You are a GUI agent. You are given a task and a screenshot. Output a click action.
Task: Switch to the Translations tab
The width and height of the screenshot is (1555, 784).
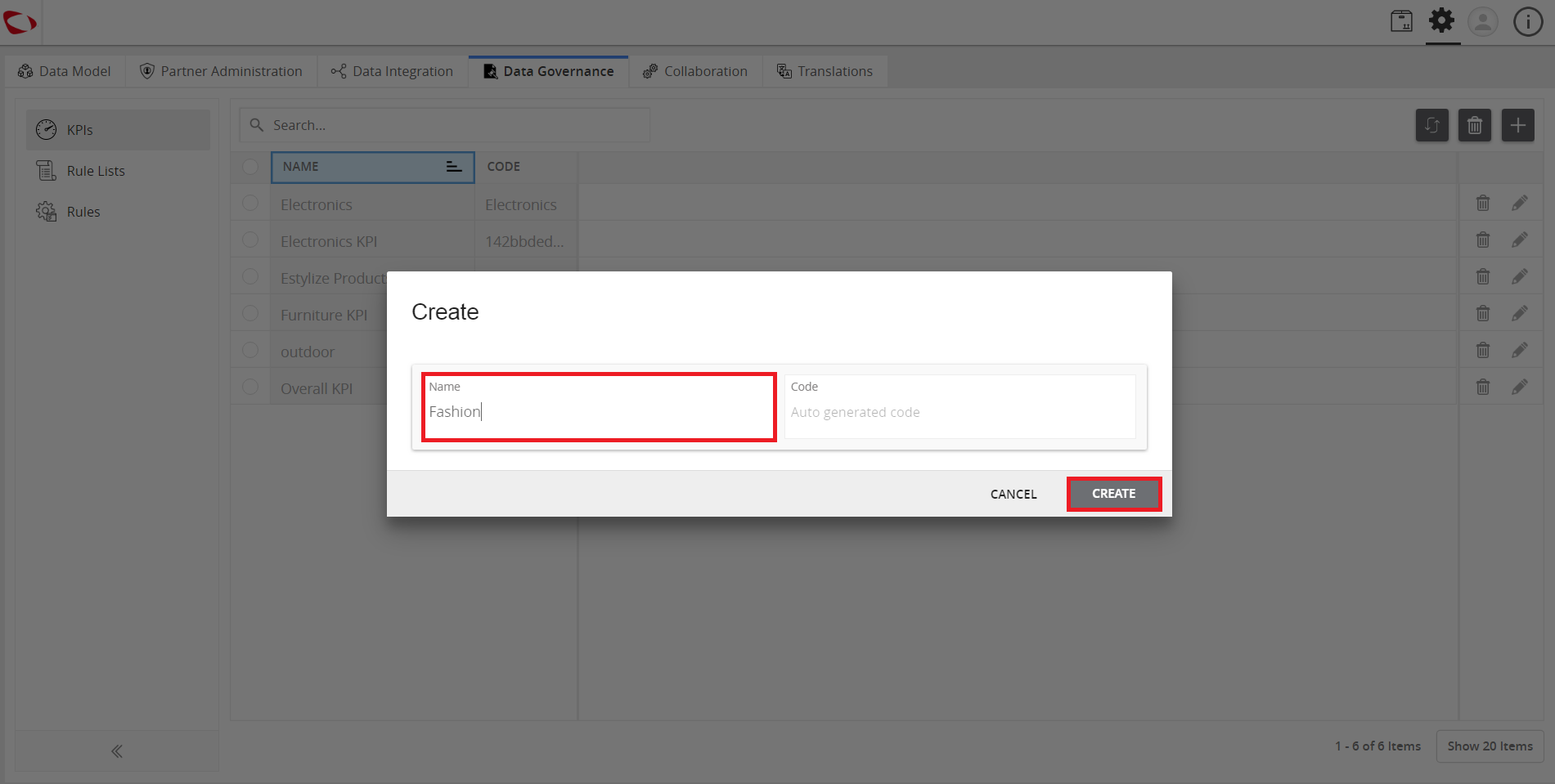(x=825, y=71)
